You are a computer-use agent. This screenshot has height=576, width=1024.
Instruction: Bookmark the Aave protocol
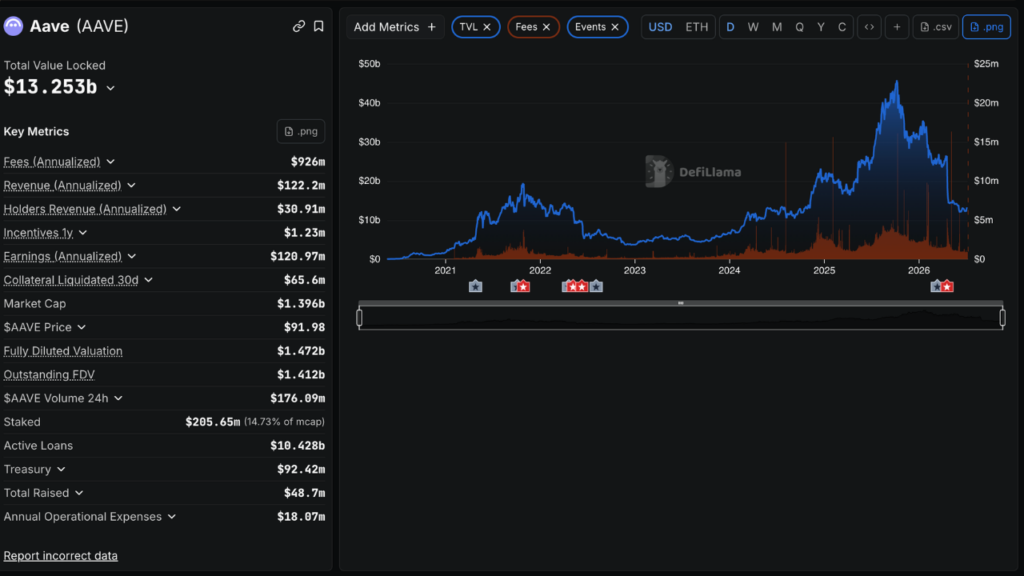(319, 26)
